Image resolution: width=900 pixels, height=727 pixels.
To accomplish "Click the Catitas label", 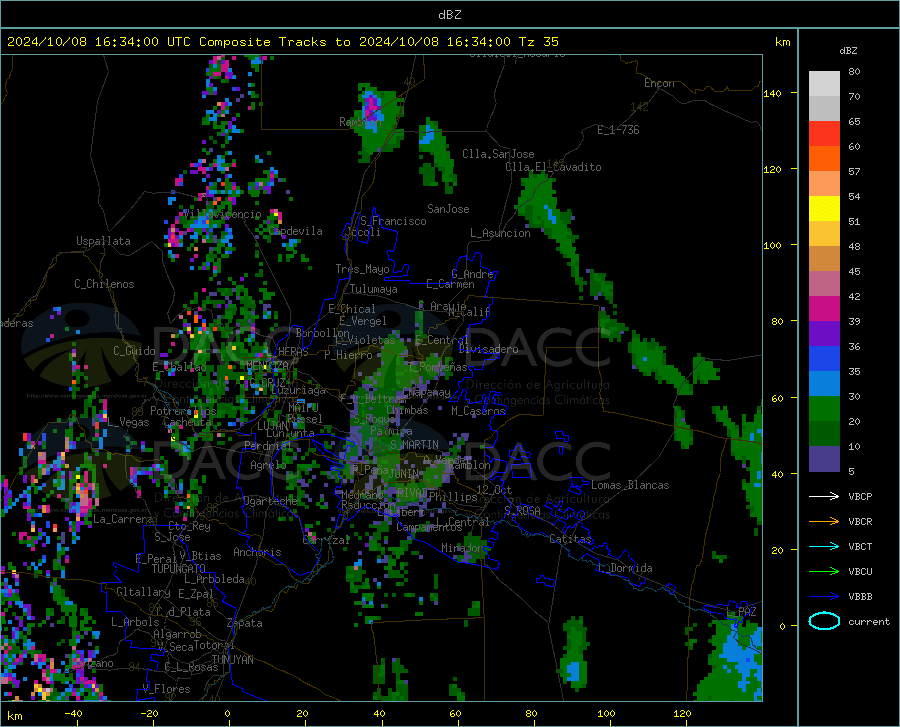I will (570, 539).
